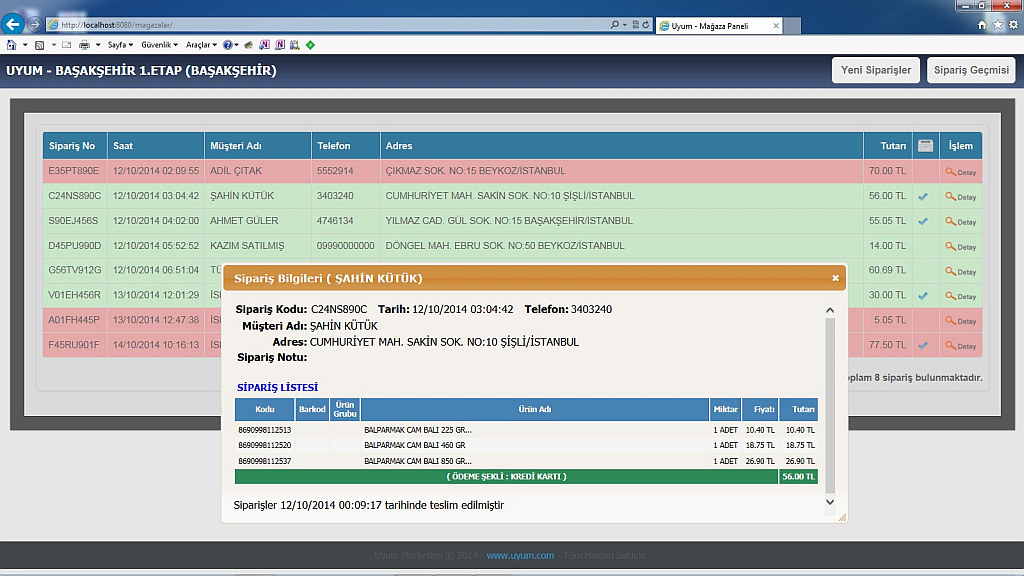Screen dimensions: 1024x576
Task: Click the ÖDEME ŞEKLİ : KREDİ KARTI bar
Action: click(x=506, y=476)
